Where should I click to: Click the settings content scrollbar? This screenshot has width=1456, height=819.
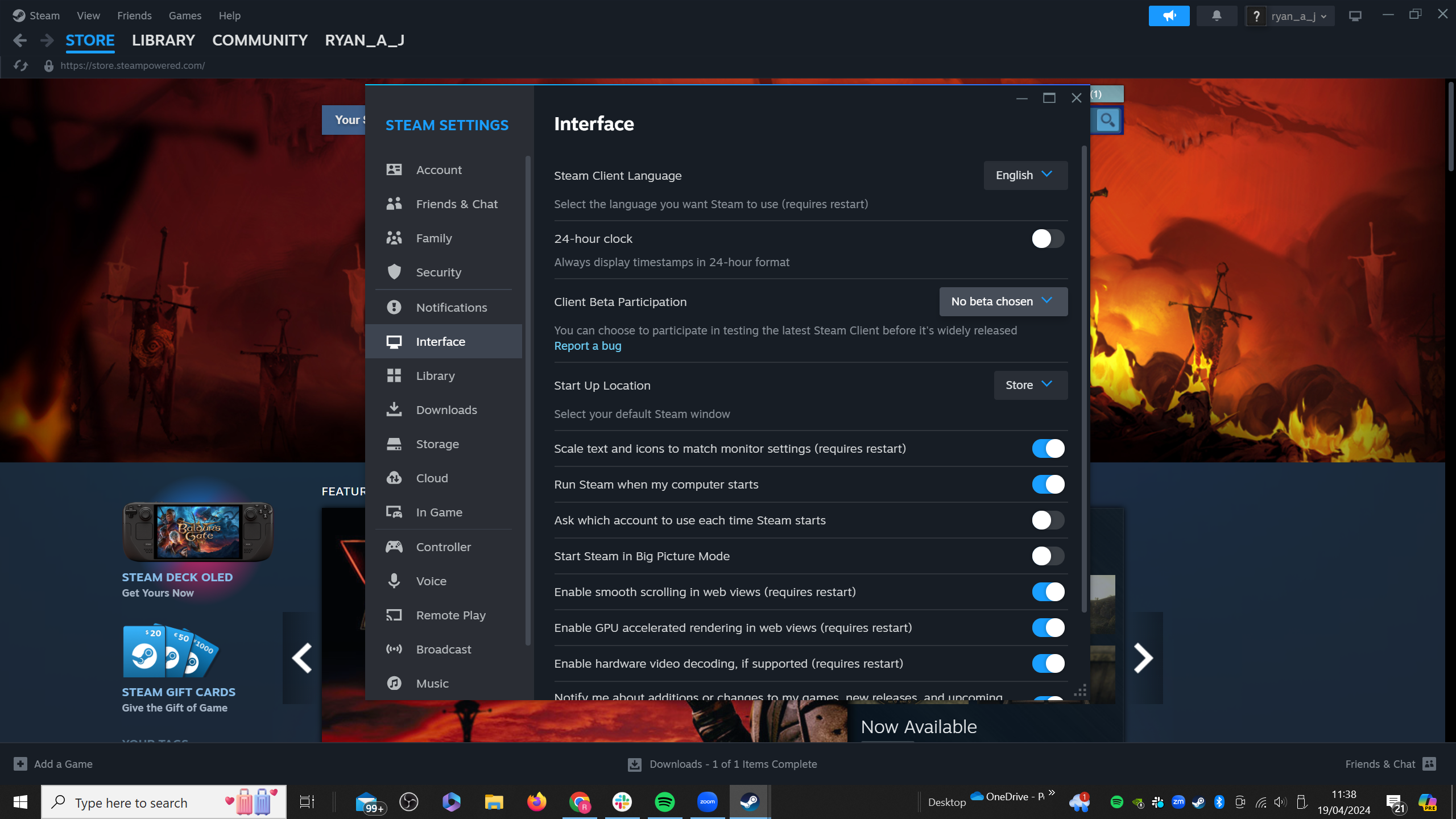pos(1084,378)
